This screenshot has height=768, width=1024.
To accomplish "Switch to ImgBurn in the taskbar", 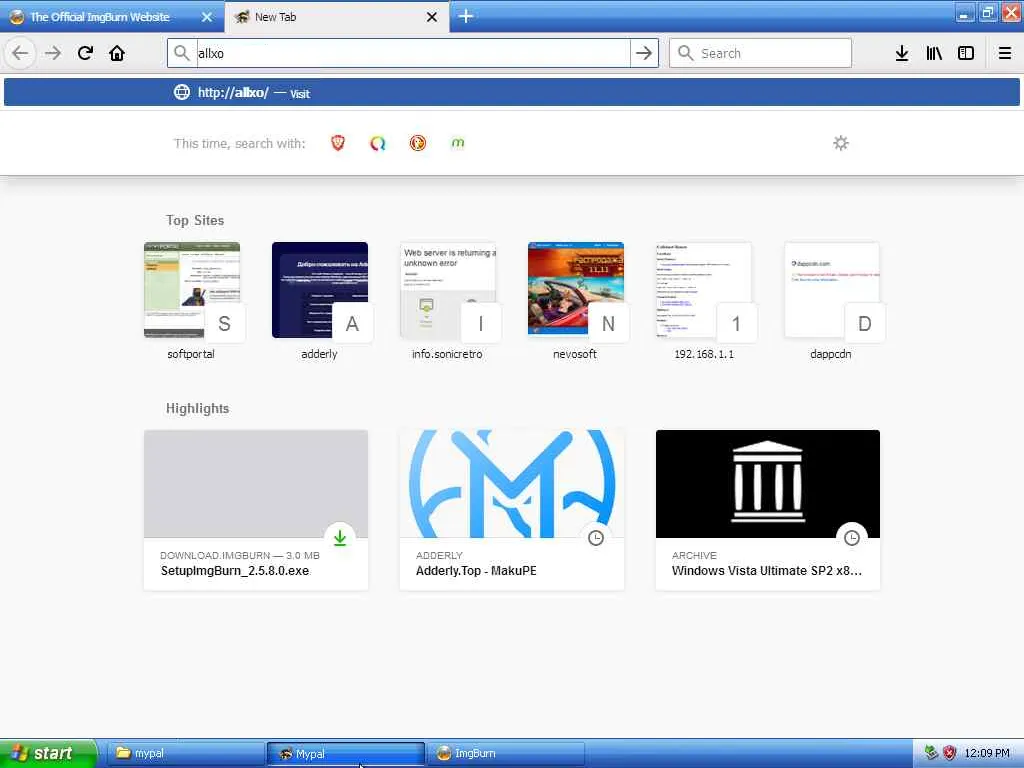I will [506, 754].
